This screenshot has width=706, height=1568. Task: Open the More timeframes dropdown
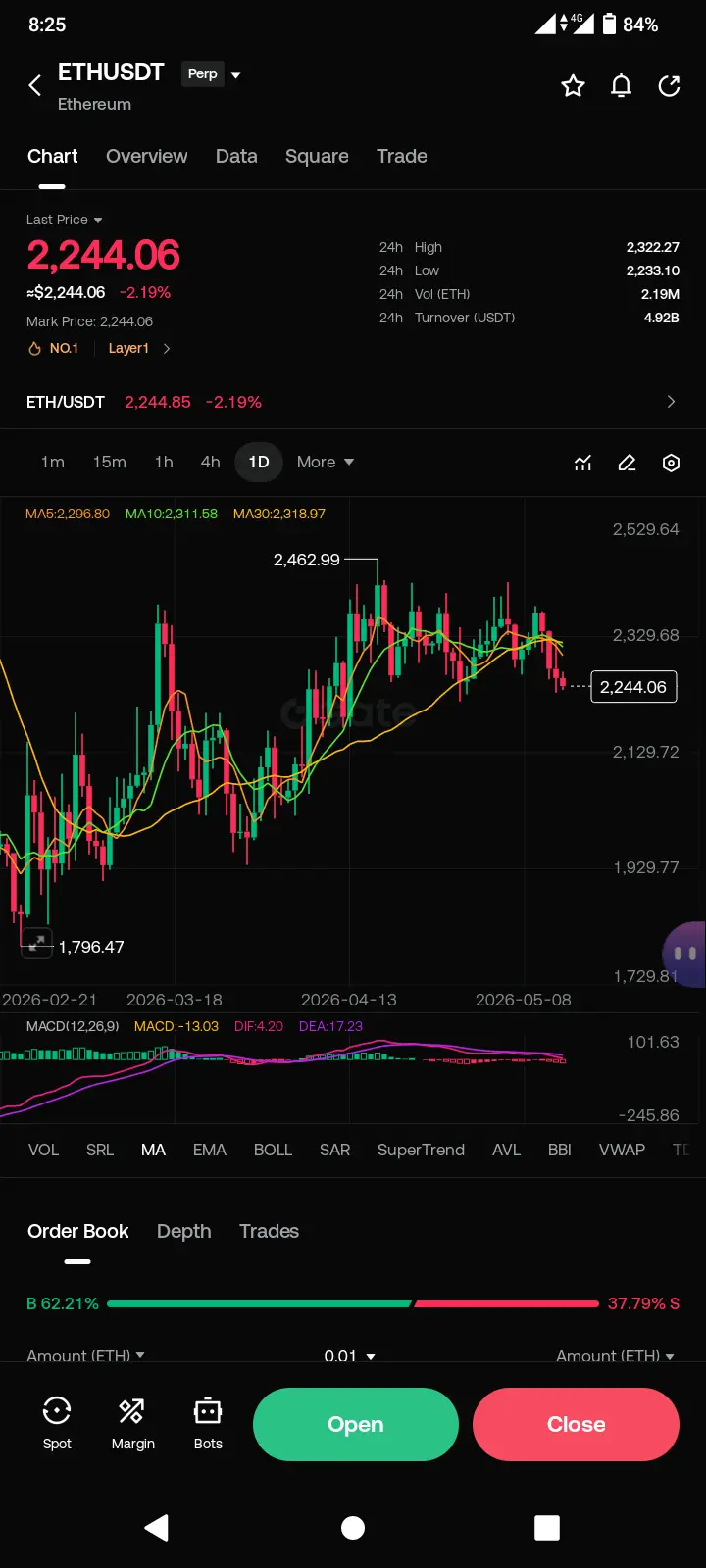click(326, 462)
